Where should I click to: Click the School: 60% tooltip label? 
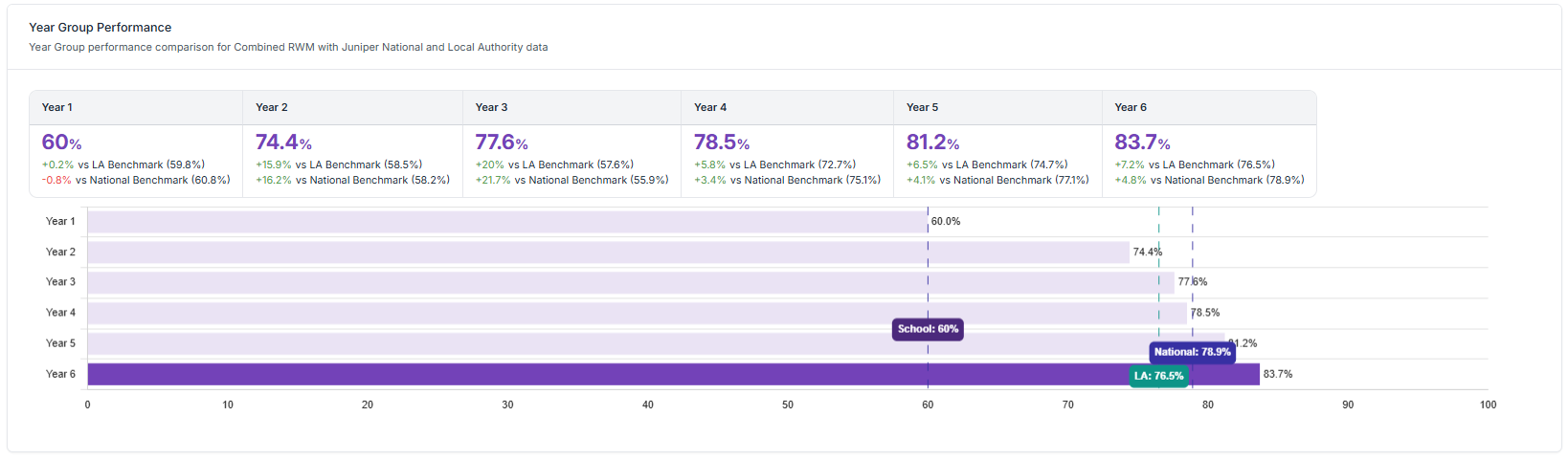click(x=928, y=329)
